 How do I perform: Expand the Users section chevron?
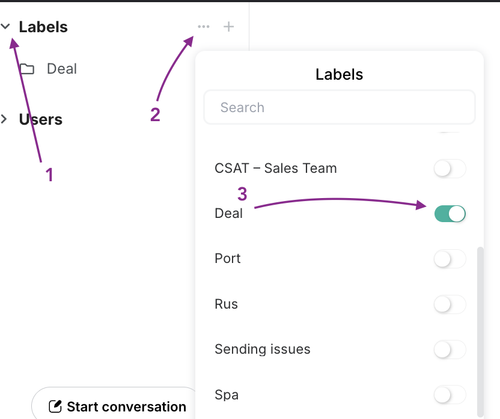(x=4, y=119)
